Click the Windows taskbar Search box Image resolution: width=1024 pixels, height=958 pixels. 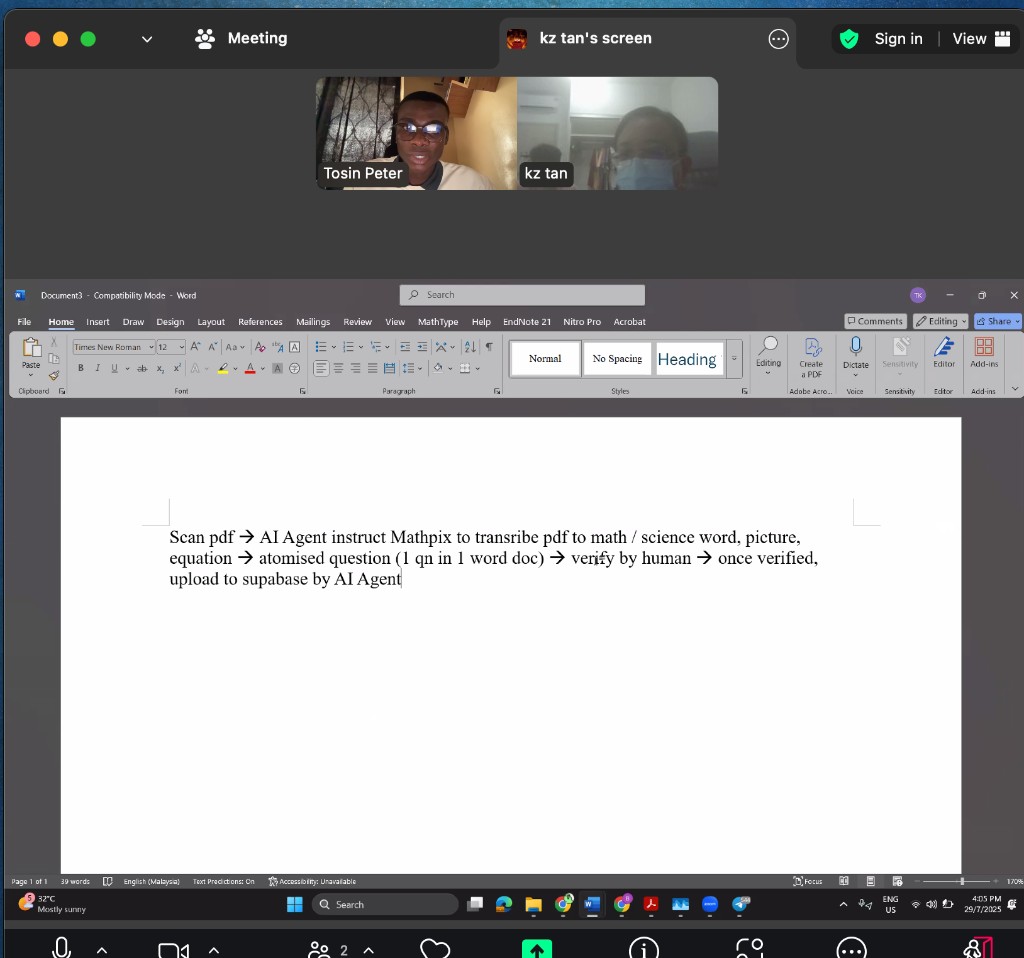(x=385, y=904)
